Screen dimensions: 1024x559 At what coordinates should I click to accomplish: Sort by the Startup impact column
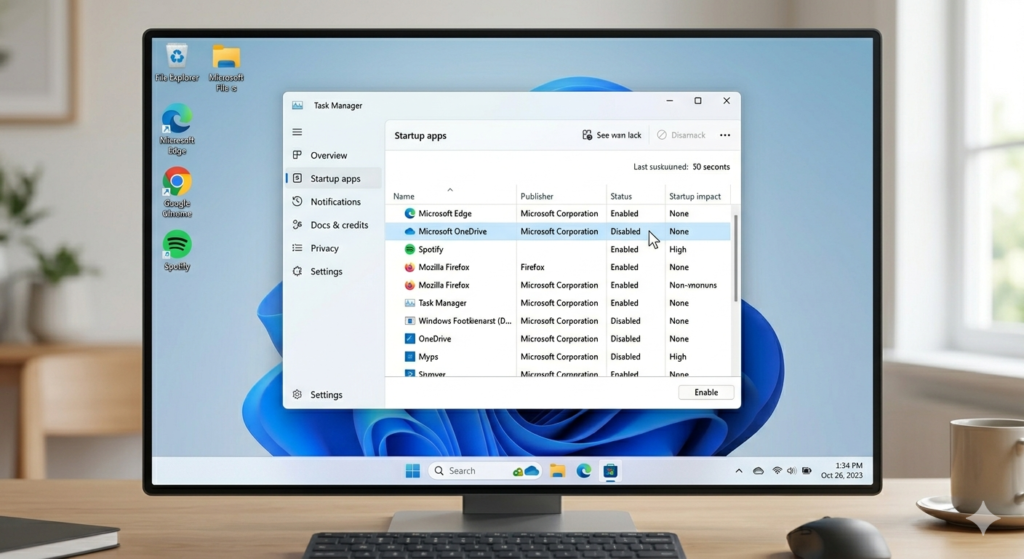pyautogui.click(x=695, y=196)
